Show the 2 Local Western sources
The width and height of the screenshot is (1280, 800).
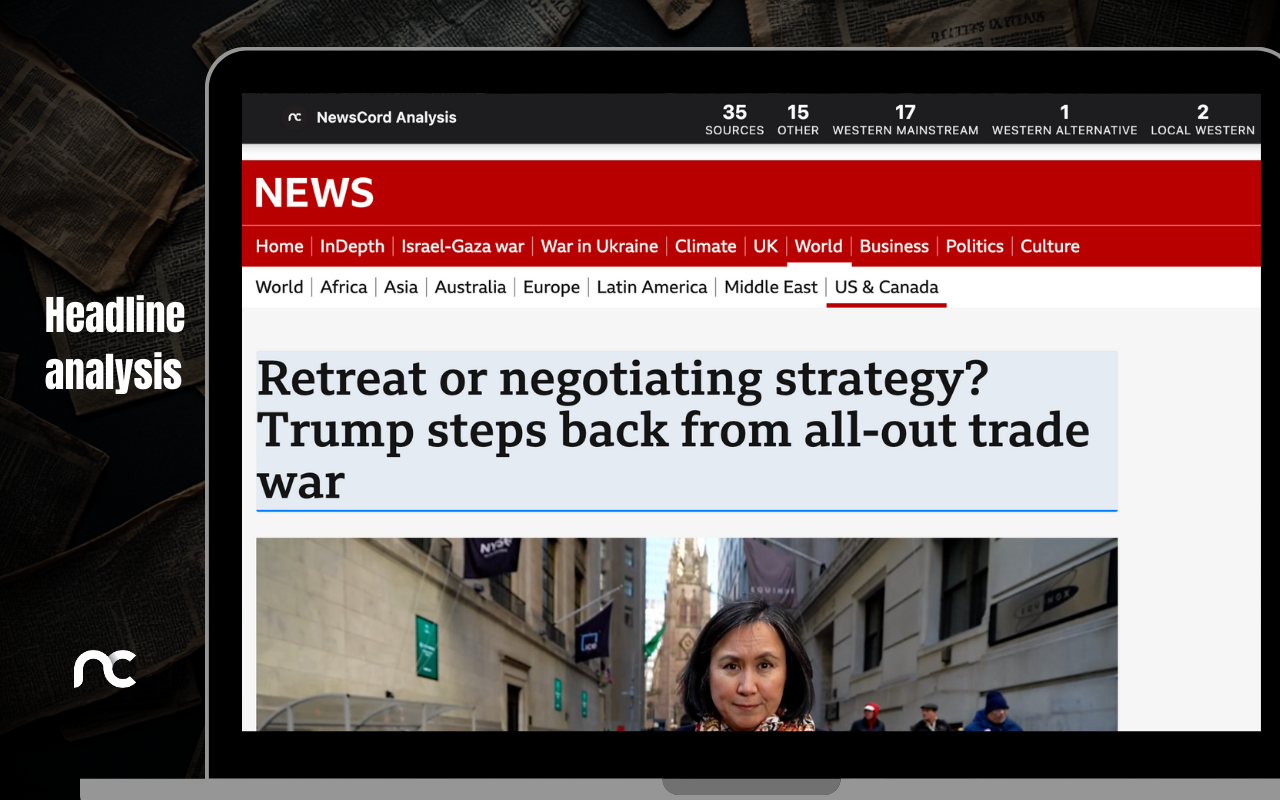coord(1202,119)
